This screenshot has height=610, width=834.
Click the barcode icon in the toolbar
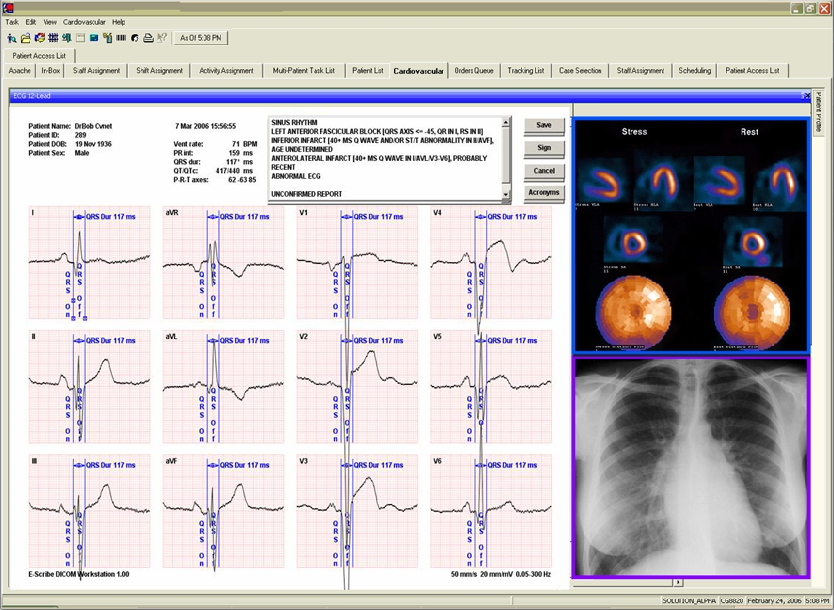120,38
